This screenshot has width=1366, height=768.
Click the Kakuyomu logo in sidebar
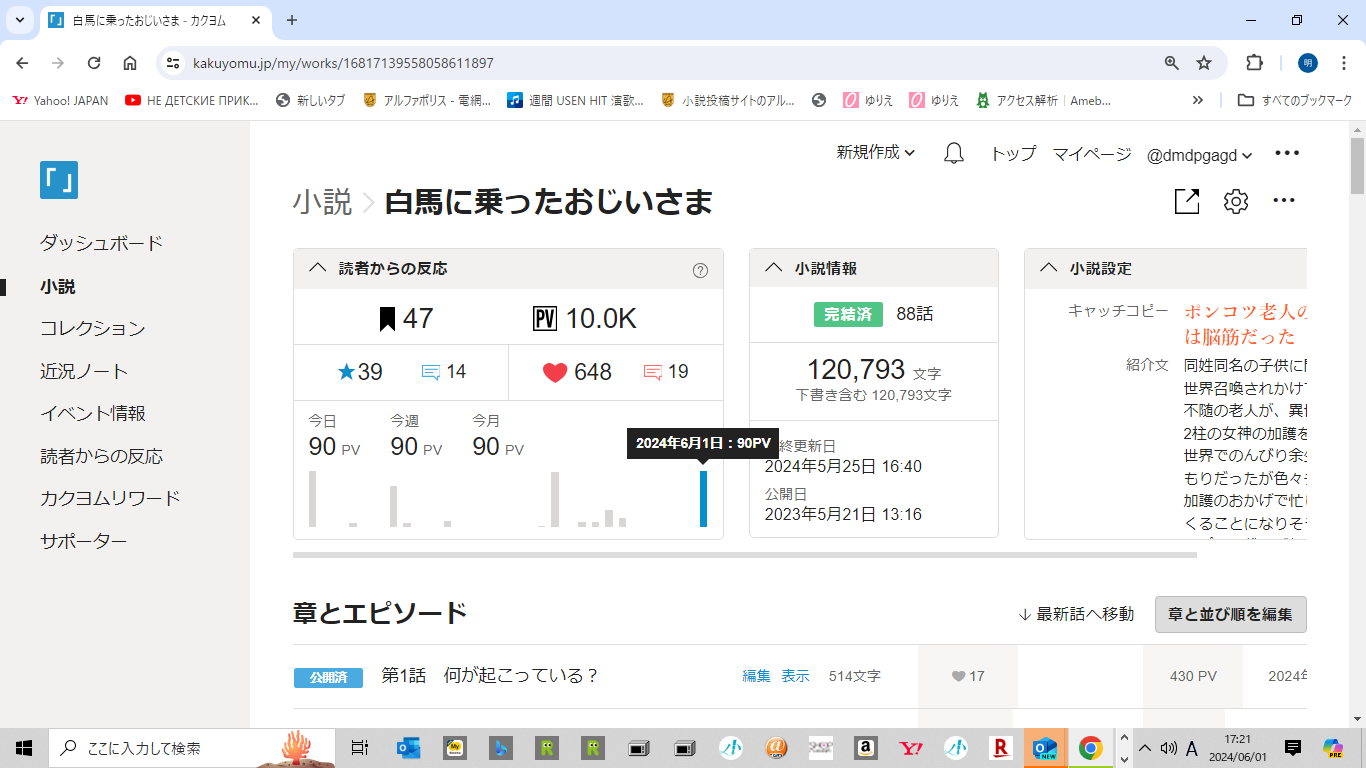pyautogui.click(x=59, y=180)
